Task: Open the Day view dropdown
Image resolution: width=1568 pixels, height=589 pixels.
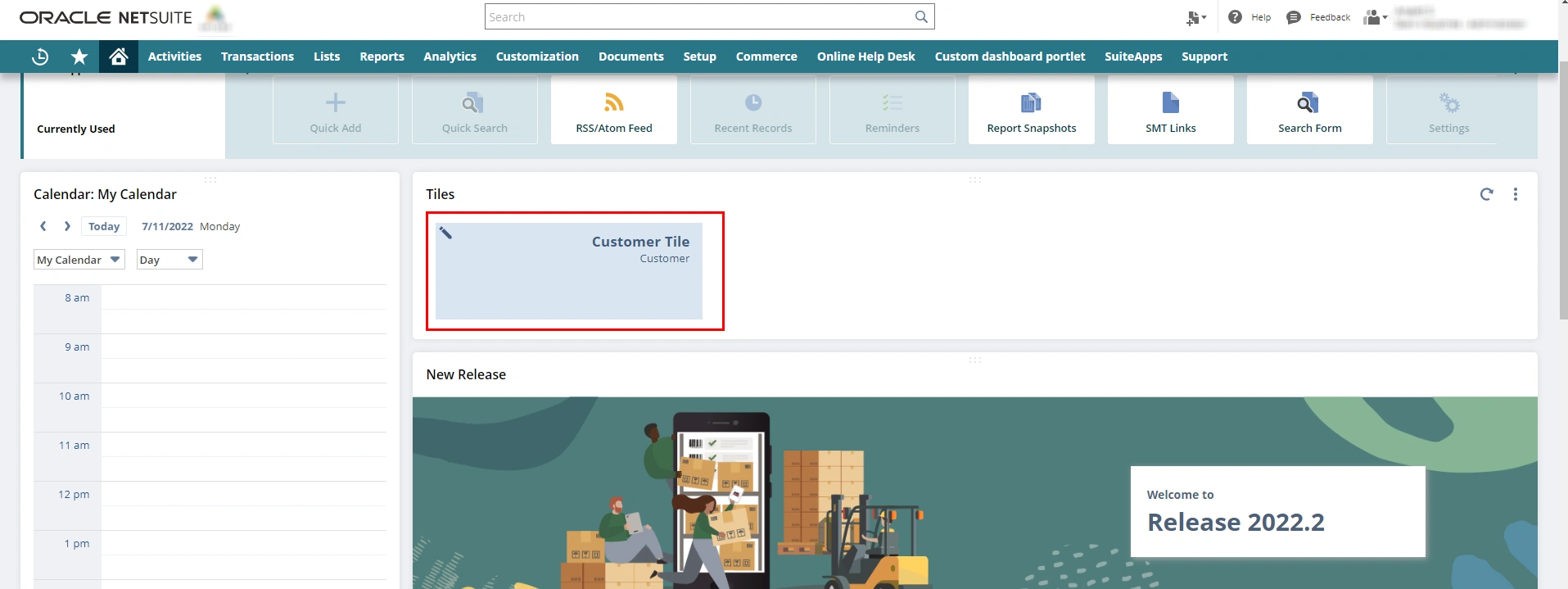Action: (x=169, y=260)
